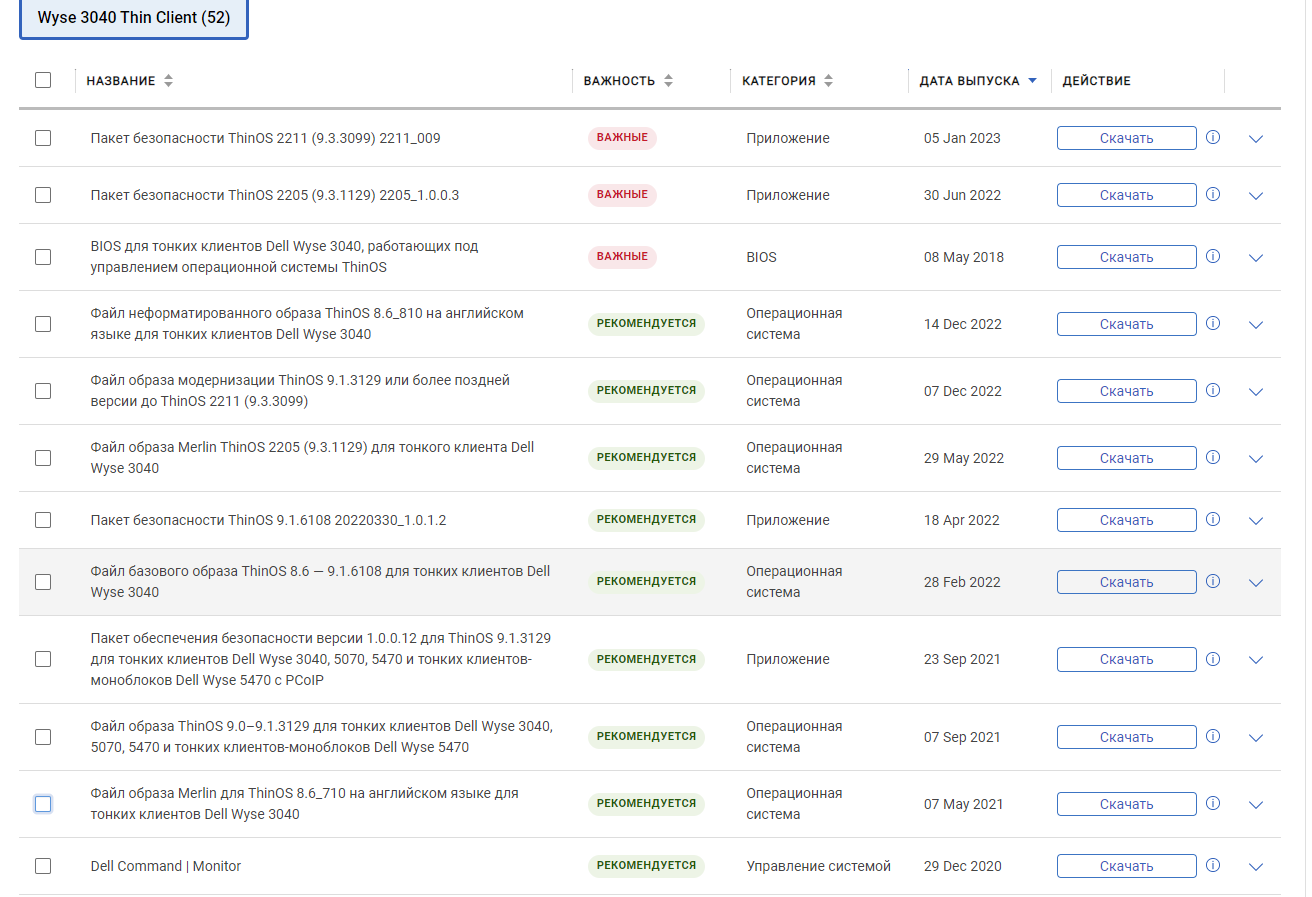Open info icon for Dell Command | Monitor
Screen dimensions: 1312x897
[1213, 866]
